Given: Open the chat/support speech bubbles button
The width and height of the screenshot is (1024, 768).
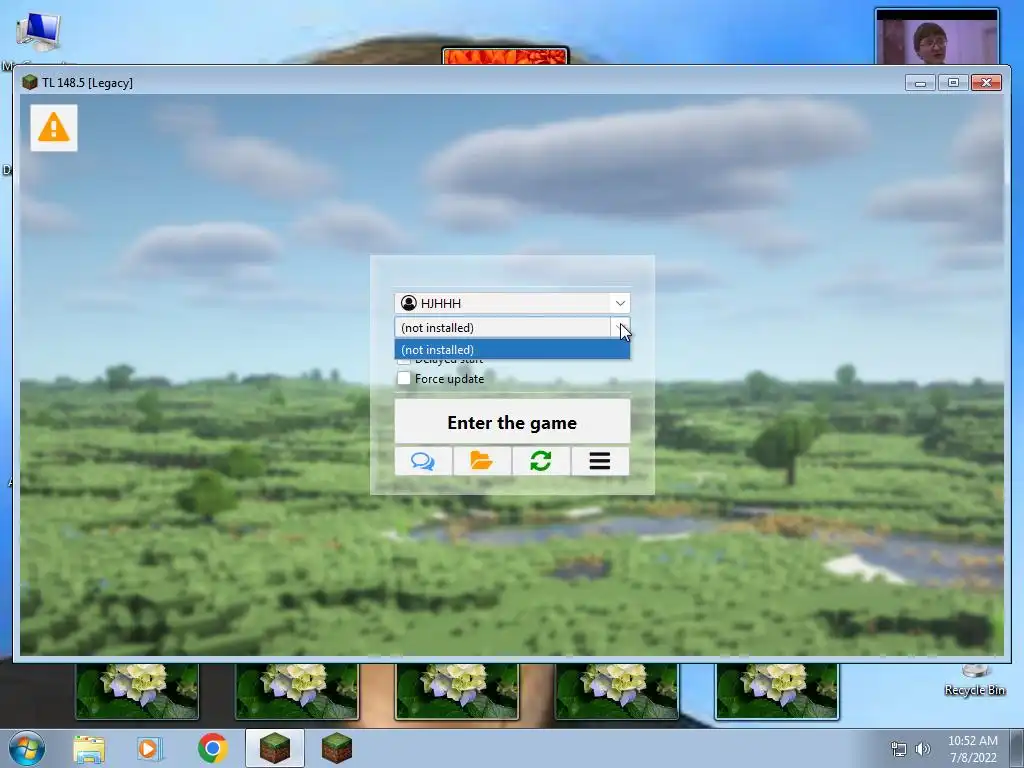Looking at the screenshot, I should 423,461.
